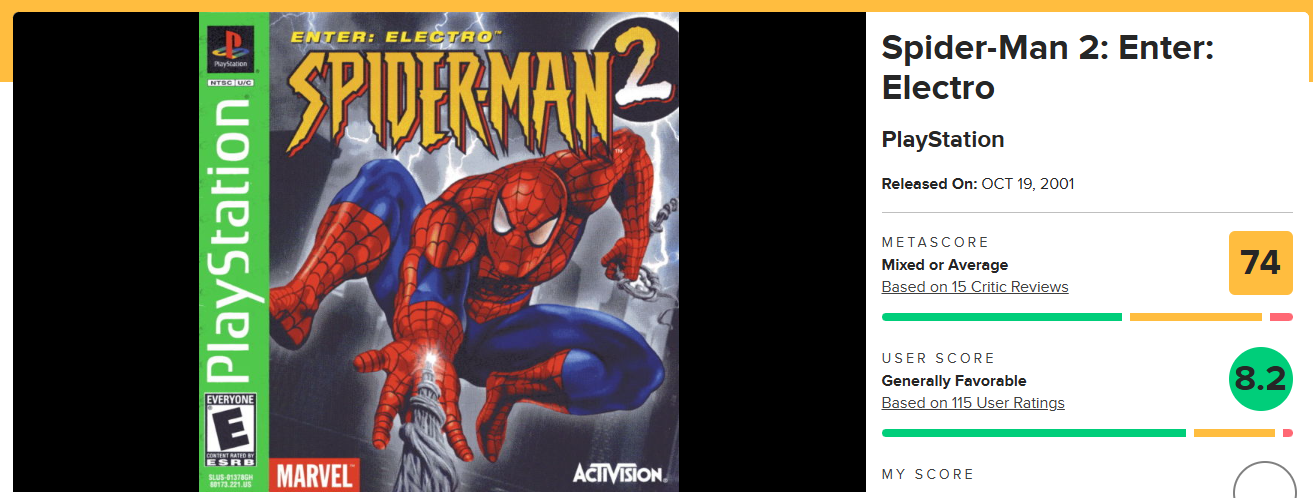Click the yellow 74 Metascore badge
Viewport: 1313px width, 498px height.
[1260, 263]
